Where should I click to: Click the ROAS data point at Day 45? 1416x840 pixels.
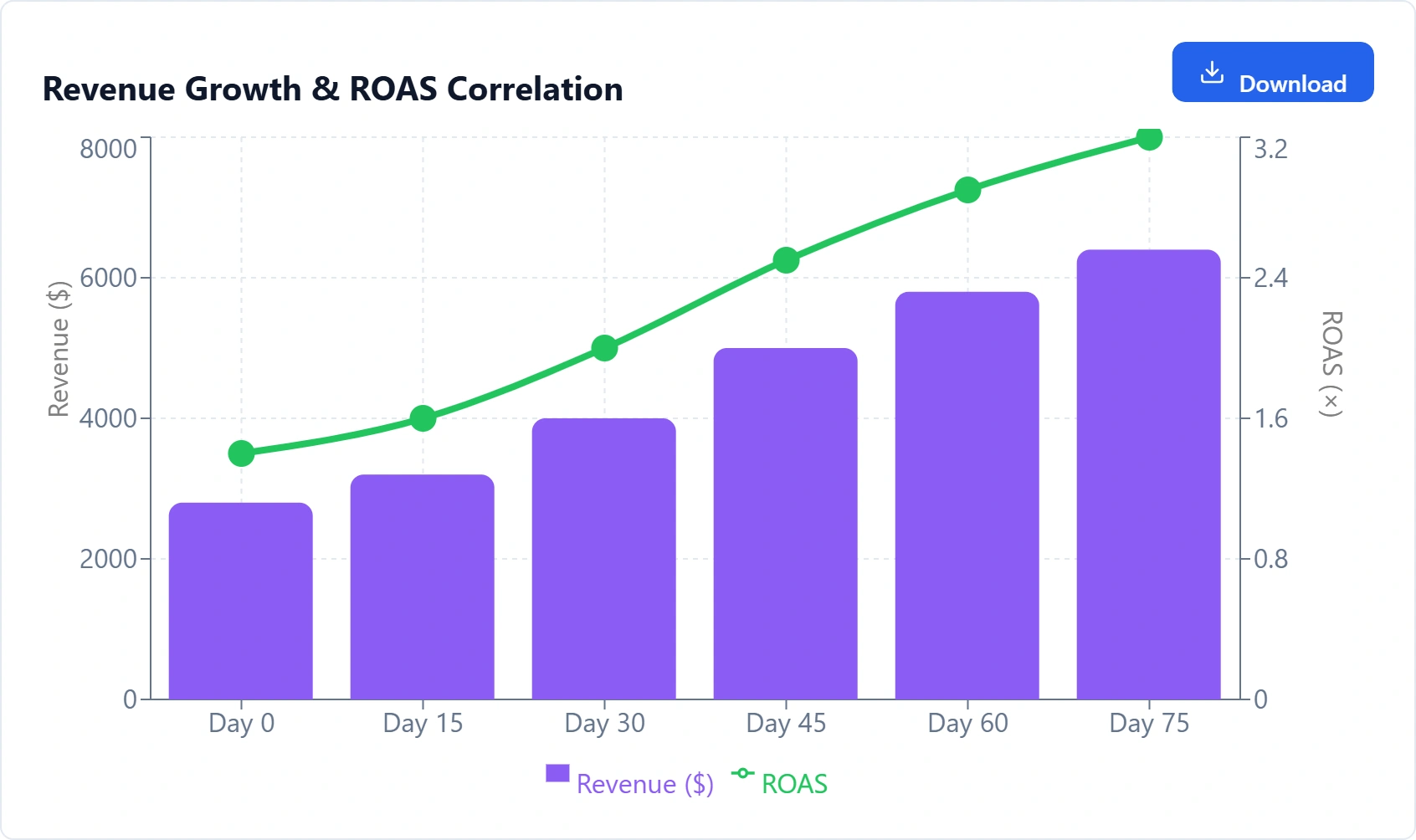[786, 261]
